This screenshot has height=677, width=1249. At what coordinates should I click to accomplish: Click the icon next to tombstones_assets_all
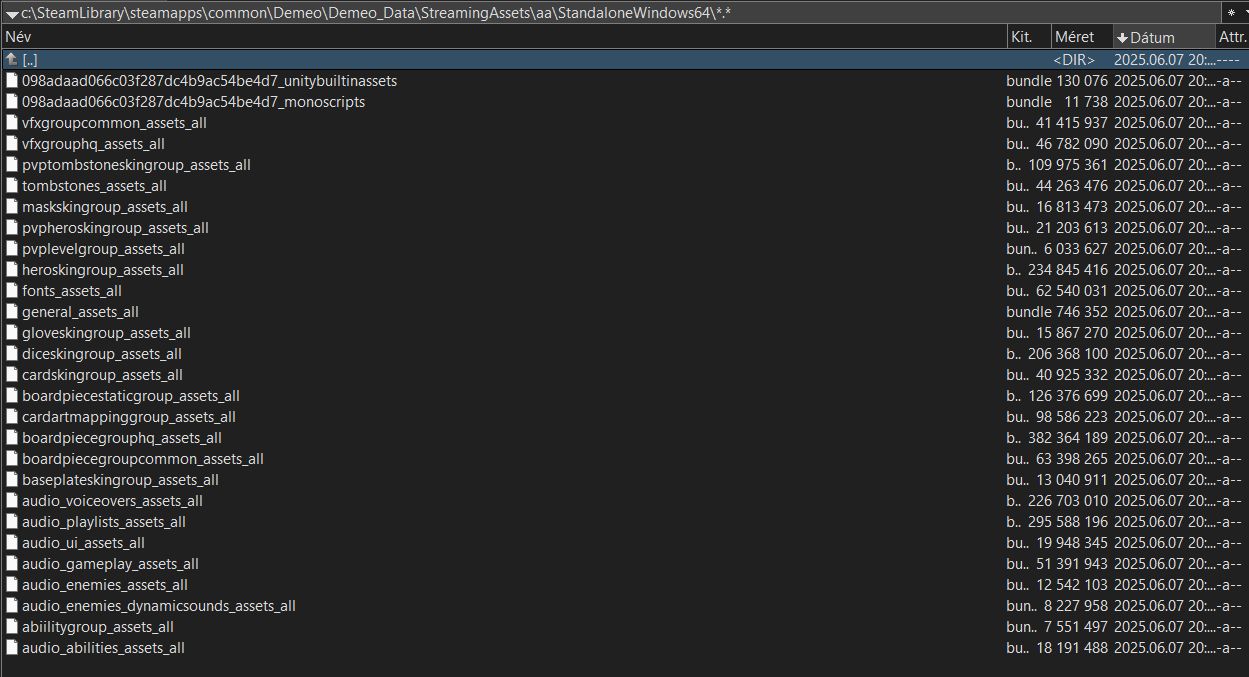coord(12,186)
